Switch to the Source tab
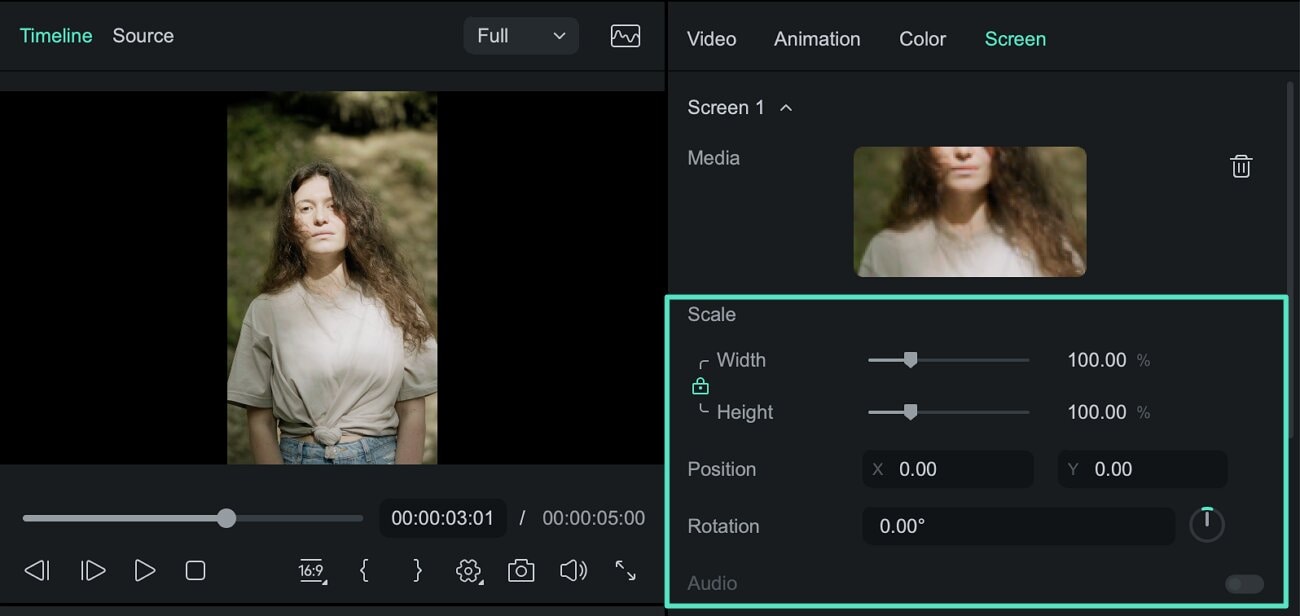This screenshot has height=616, width=1300. pyautogui.click(x=143, y=36)
